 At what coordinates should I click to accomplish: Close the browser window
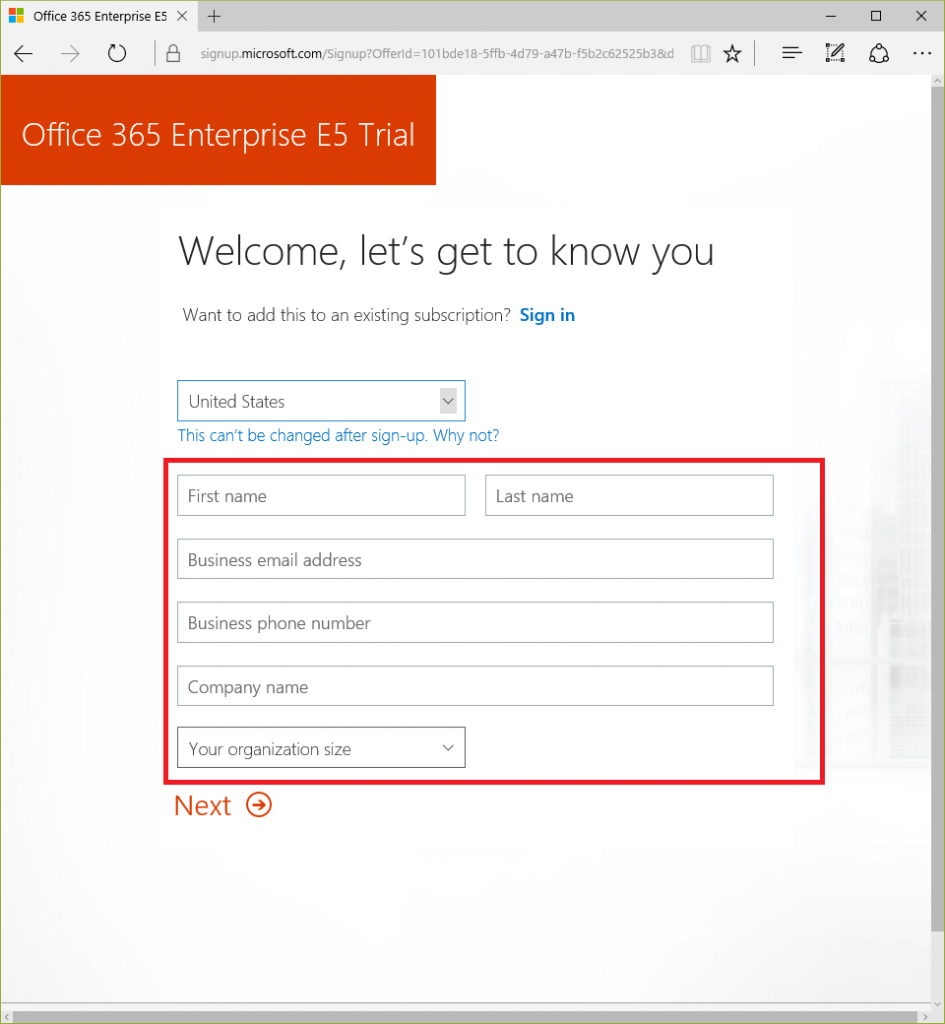tap(921, 16)
